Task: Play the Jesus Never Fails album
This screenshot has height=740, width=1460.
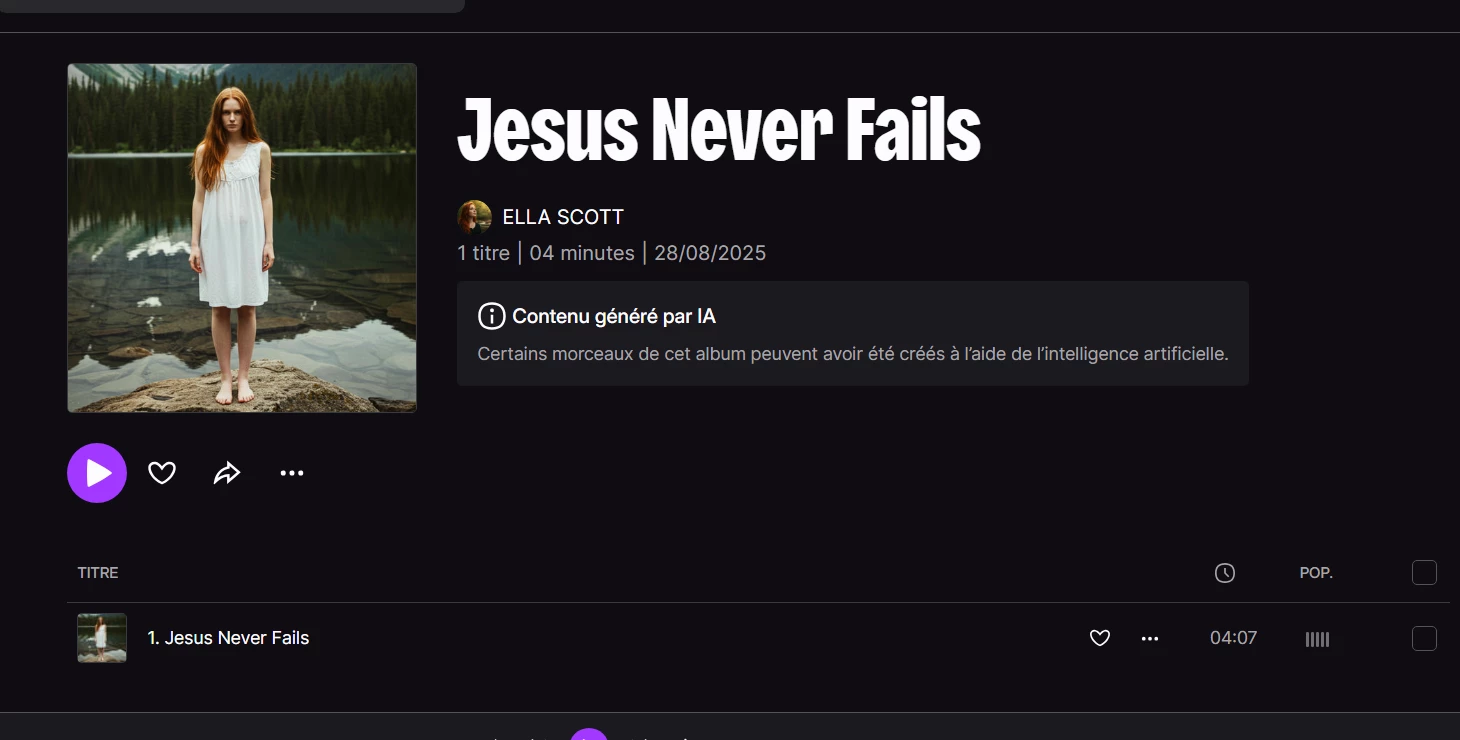Action: (x=97, y=473)
